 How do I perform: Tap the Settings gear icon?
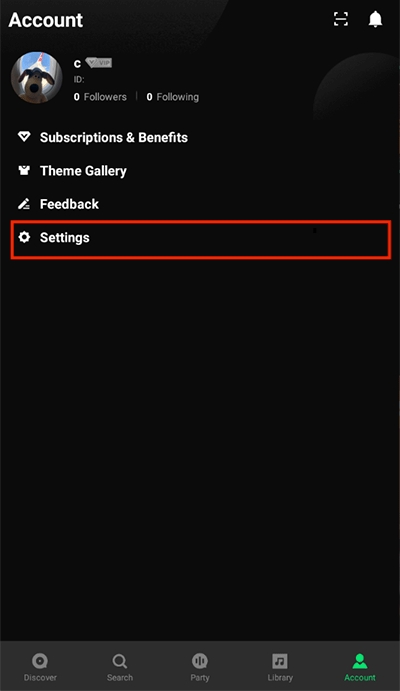coord(24,238)
